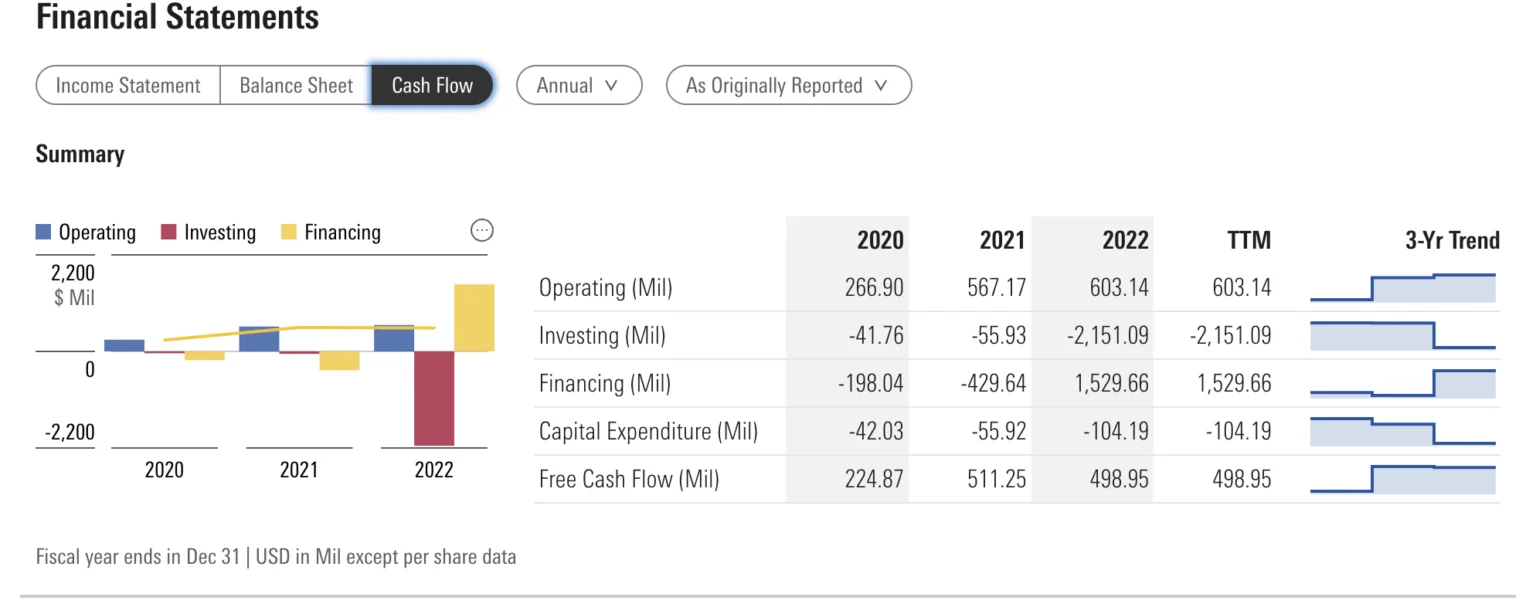Select the 2022 column header
The width and height of the screenshot is (1536, 604).
[1125, 240]
